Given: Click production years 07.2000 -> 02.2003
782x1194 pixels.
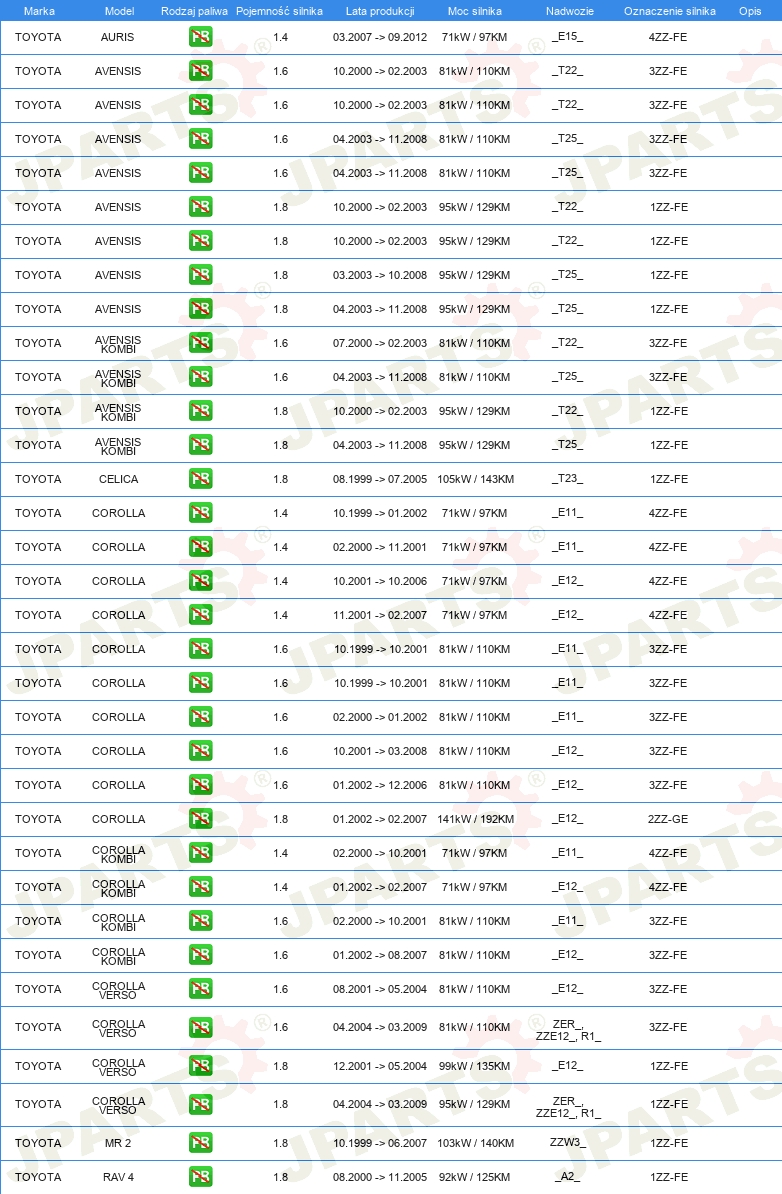Looking at the screenshot, I should (x=380, y=343).
